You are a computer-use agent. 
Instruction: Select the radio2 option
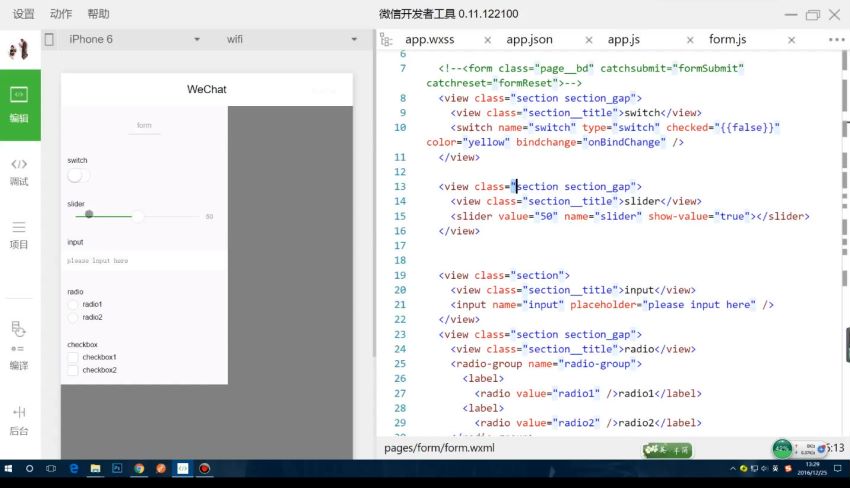(x=73, y=318)
